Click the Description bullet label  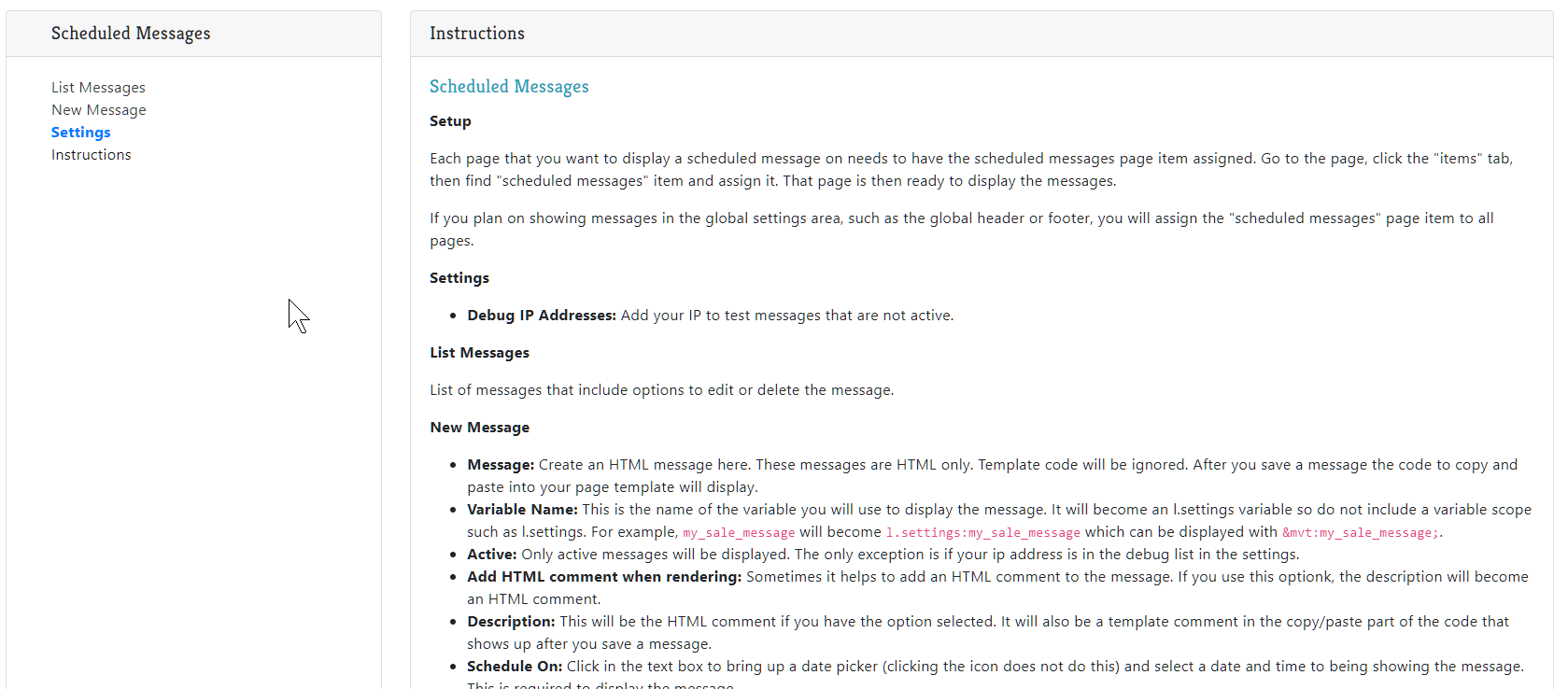coord(511,622)
